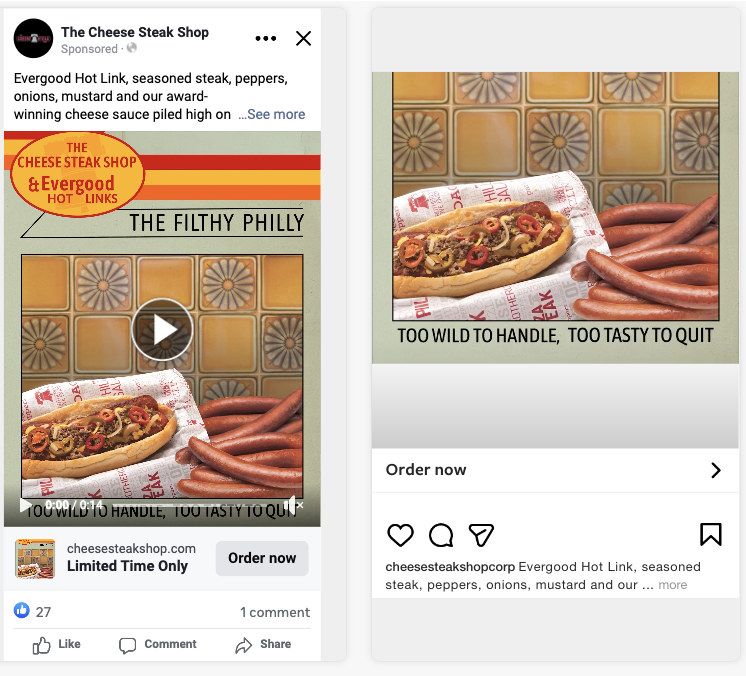Play the Filthy Philly video
The height and width of the screenshot is (676, 746).
[162, 330]
